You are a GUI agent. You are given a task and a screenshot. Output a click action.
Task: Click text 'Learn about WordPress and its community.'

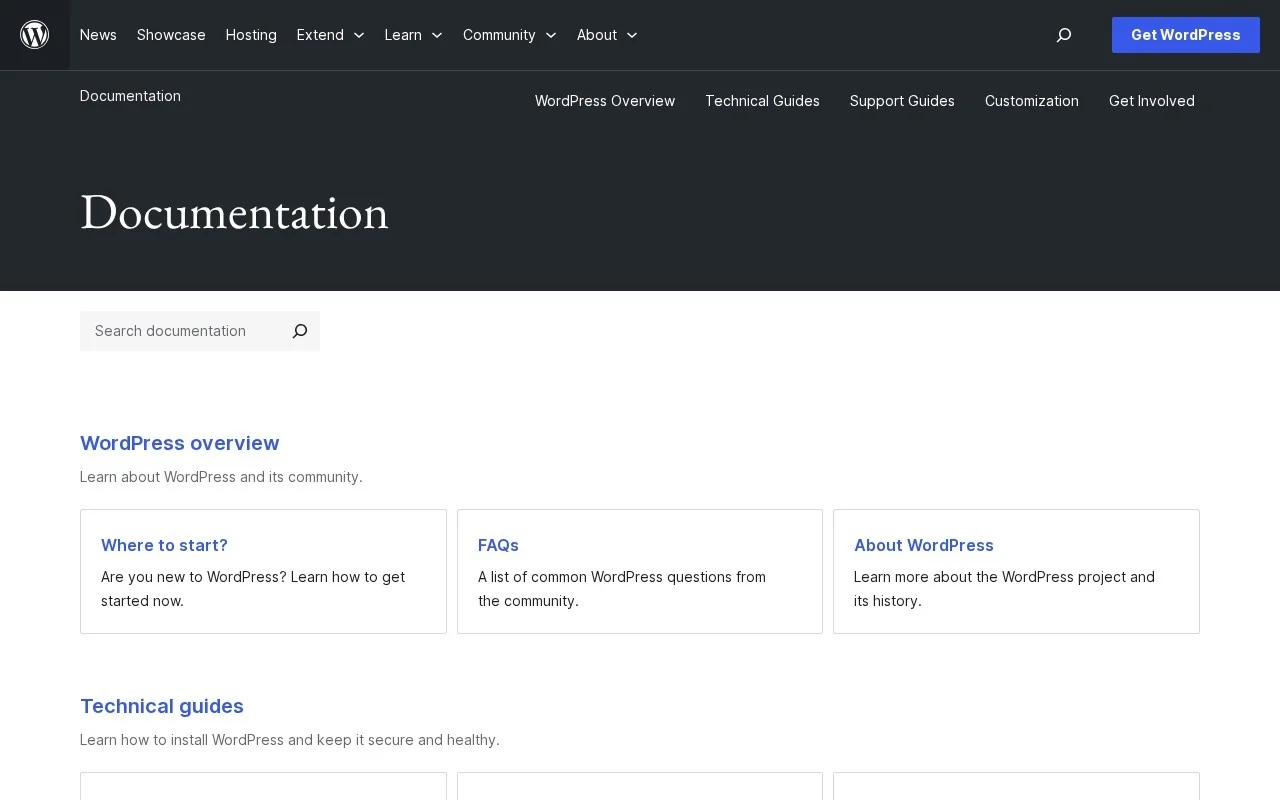(221, 477)
